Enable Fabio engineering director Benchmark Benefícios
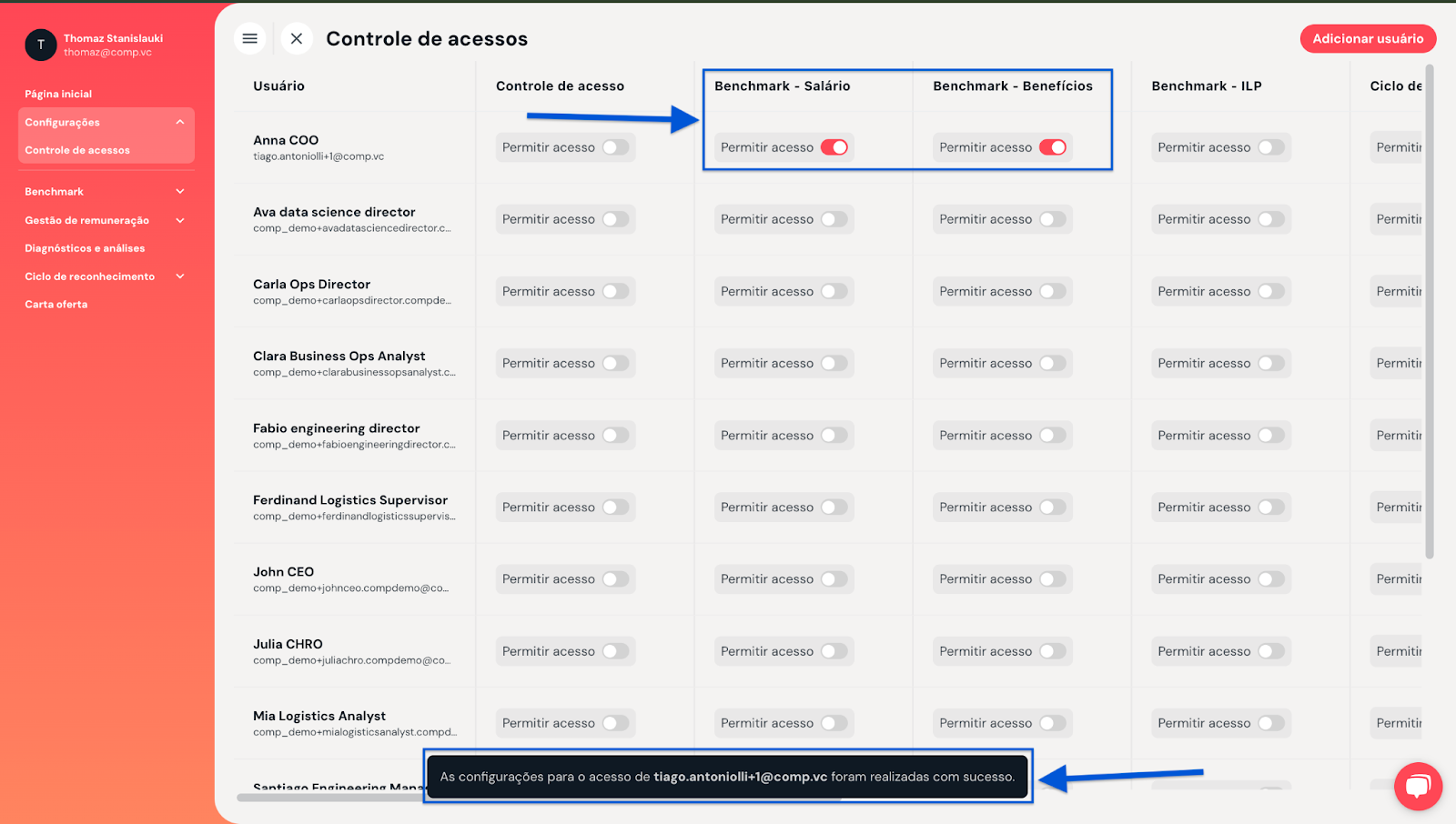 tap(1053, 436)
